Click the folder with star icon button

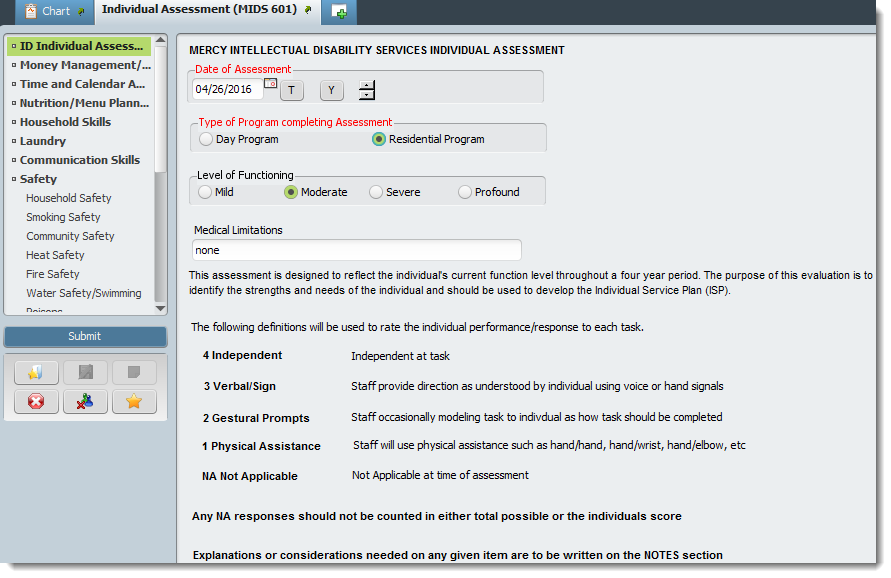[36, 373]
